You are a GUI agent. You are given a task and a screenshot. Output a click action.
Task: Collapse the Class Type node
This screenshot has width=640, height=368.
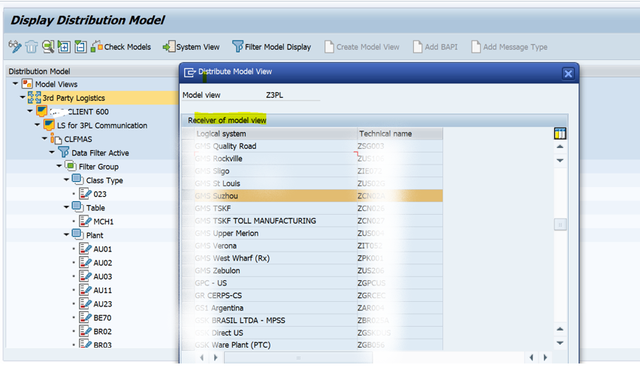pos(67,180)
